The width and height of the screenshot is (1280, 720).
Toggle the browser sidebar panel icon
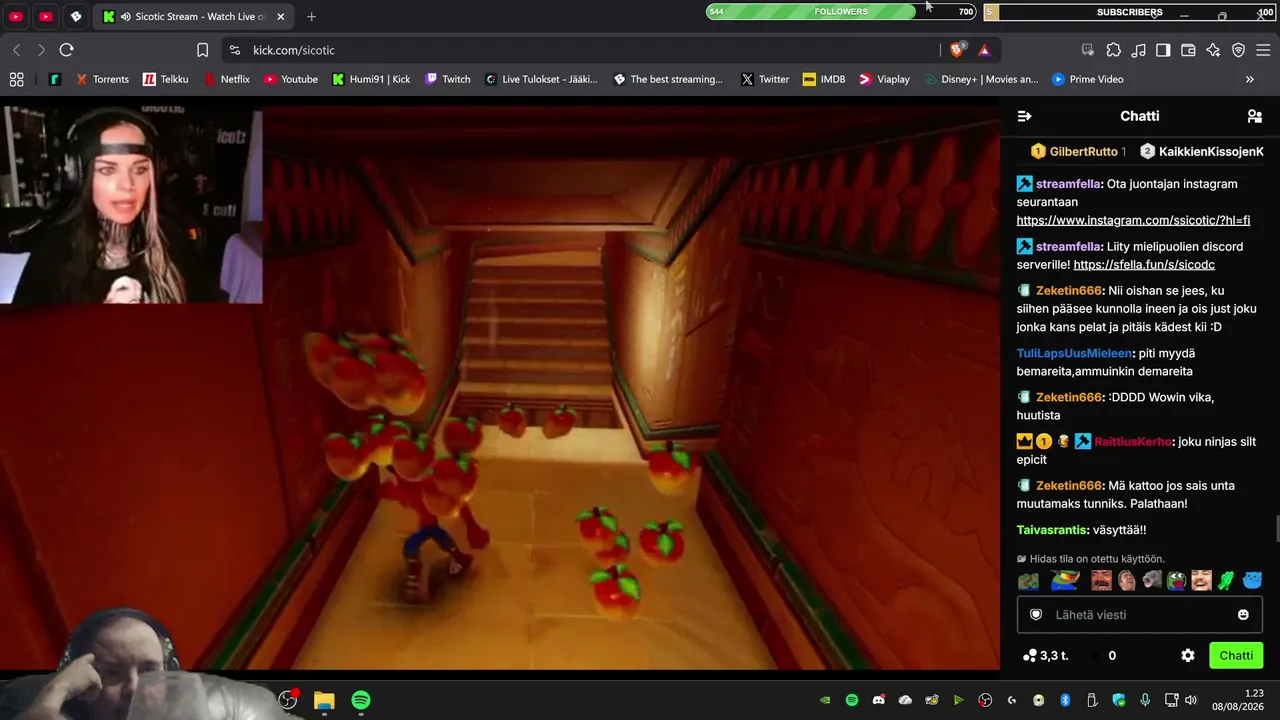(1163, 50)
